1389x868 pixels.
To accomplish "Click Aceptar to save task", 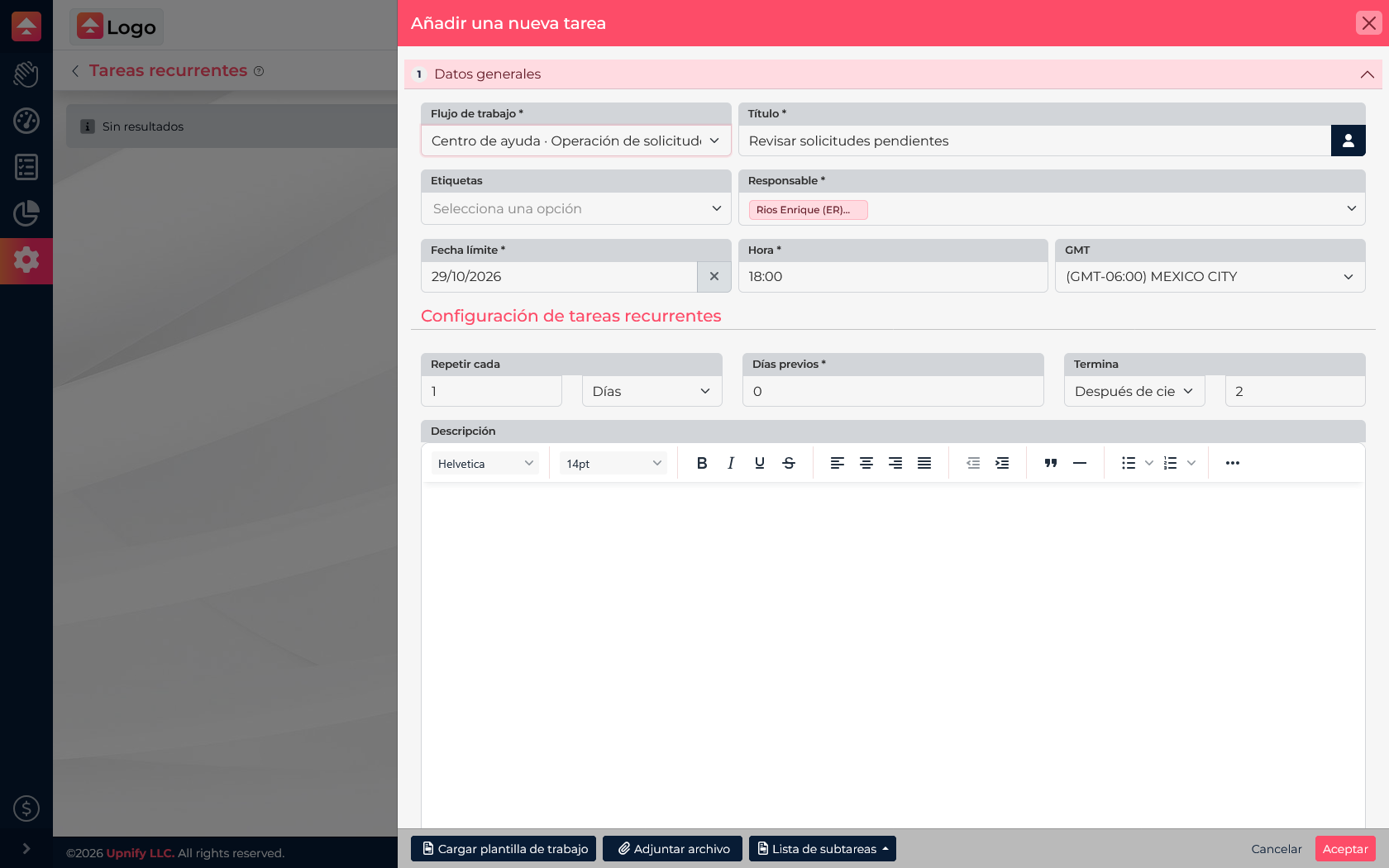I will pos(1345,849).
